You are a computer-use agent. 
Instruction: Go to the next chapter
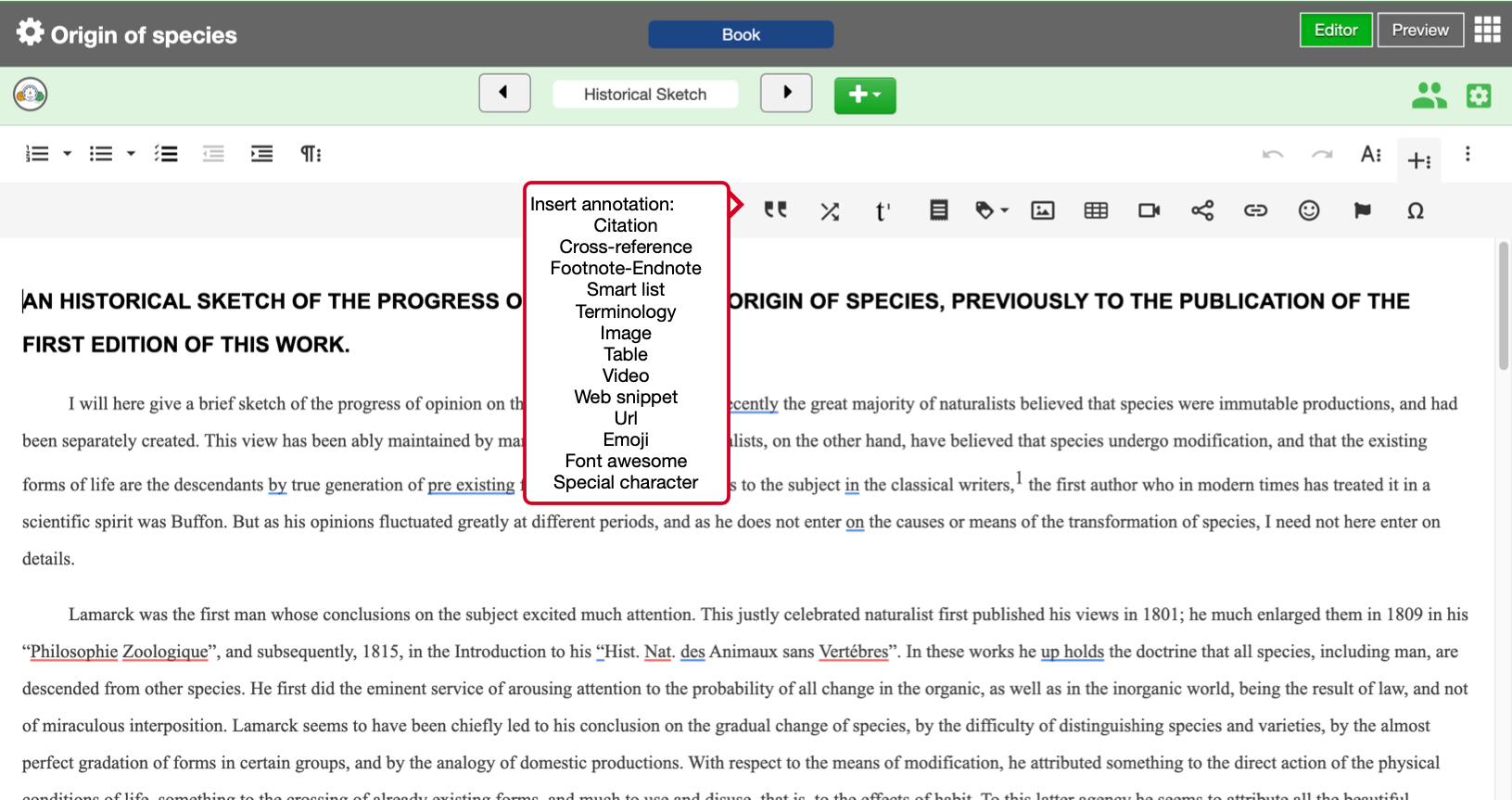786,93
